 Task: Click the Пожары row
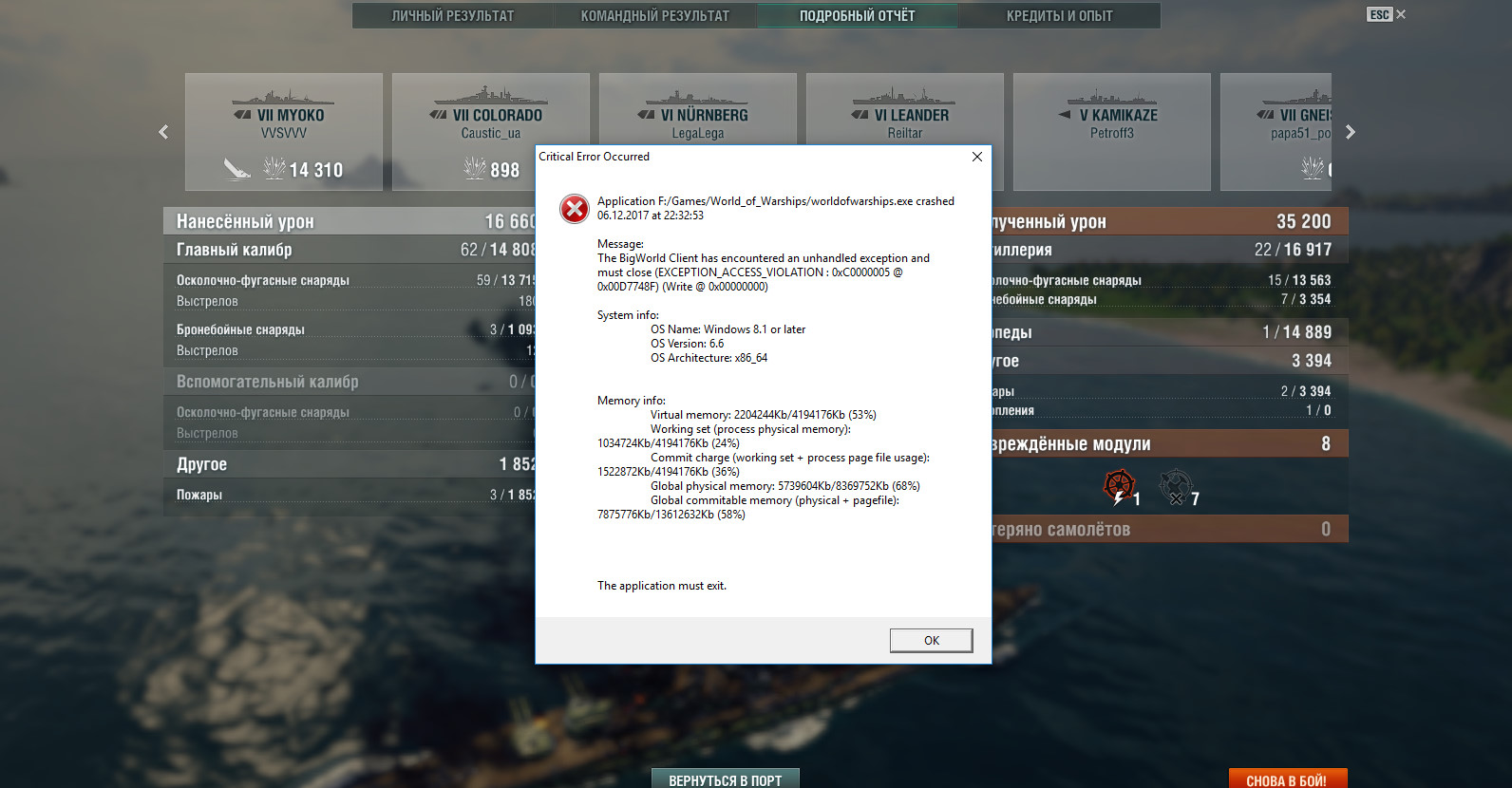click(x=350, y=495)
